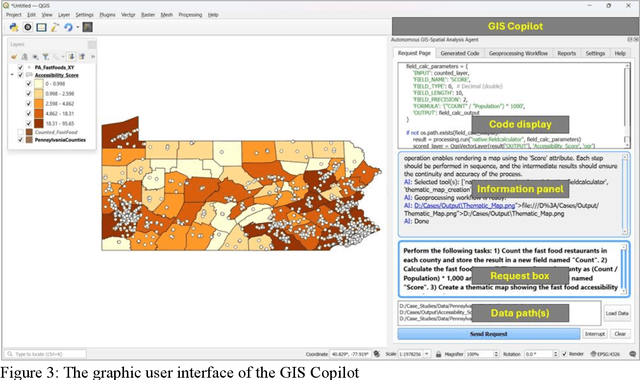Screen dimensions: 640x380
Task: Uncheck the 0.998 - 2.598 class
Action: pos(29,93)
